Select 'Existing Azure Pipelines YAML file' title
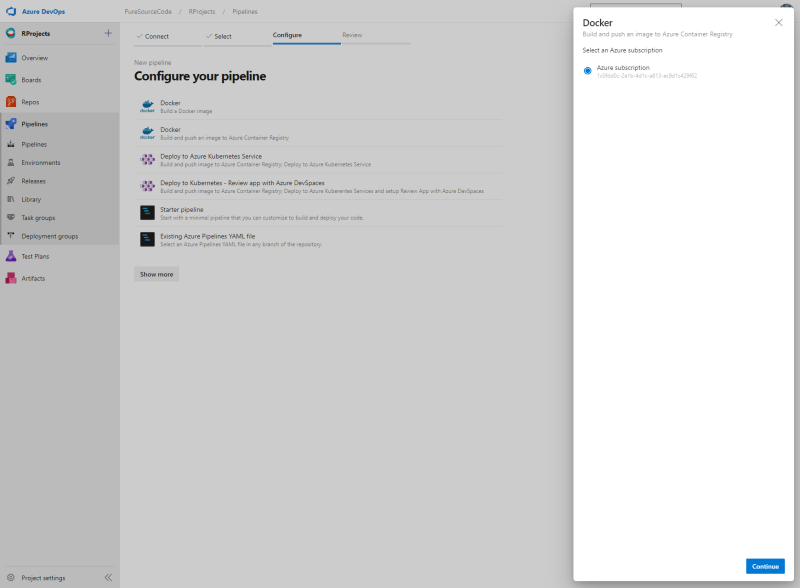 [208, 236]
